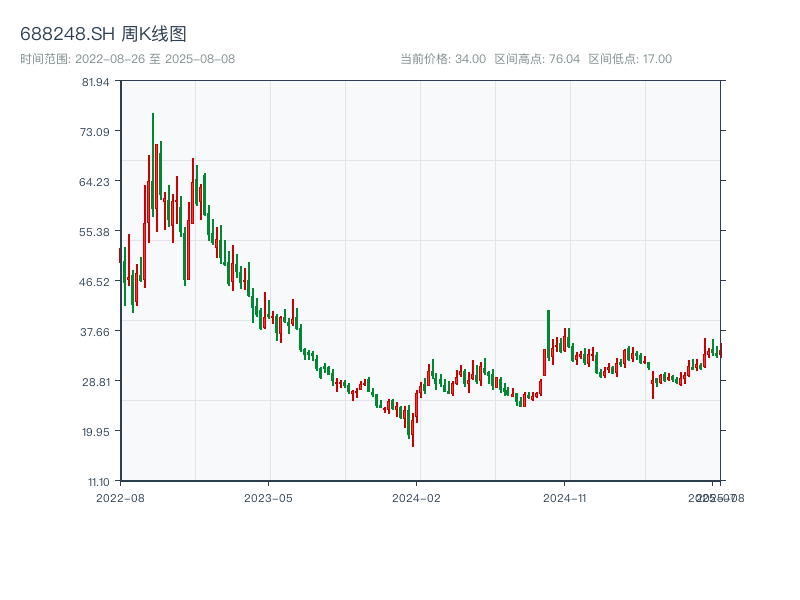Click the chart title 688248.SH 周K线图

click(103, 34)
